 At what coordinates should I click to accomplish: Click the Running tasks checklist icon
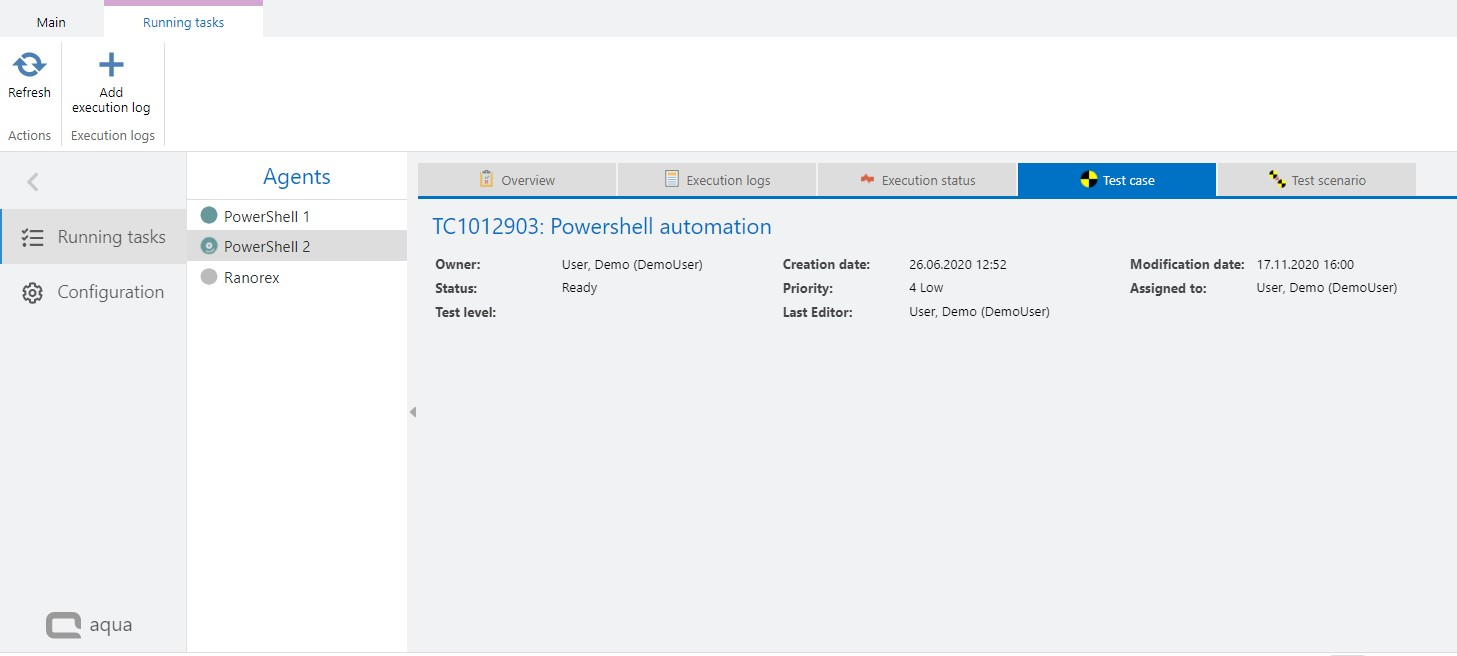32,238
